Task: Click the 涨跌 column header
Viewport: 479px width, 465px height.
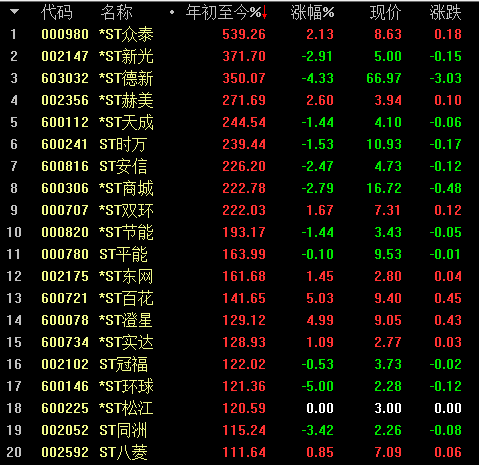Action: click(446, 13)
